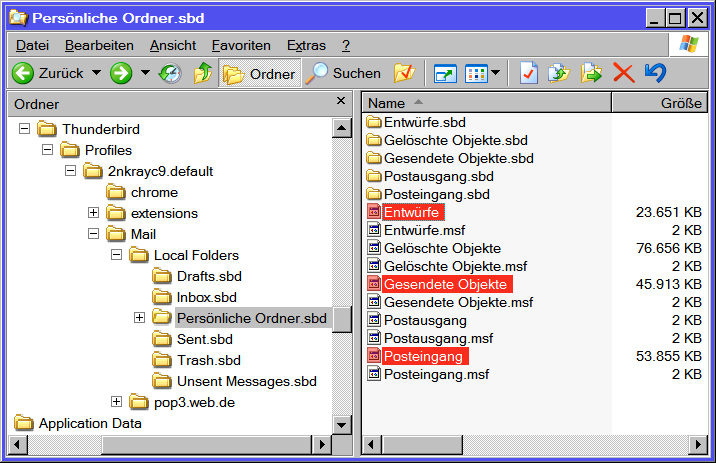716x463 pixels.
Task: Click the blue undo arrow icon
Action: tap(655, 73)
